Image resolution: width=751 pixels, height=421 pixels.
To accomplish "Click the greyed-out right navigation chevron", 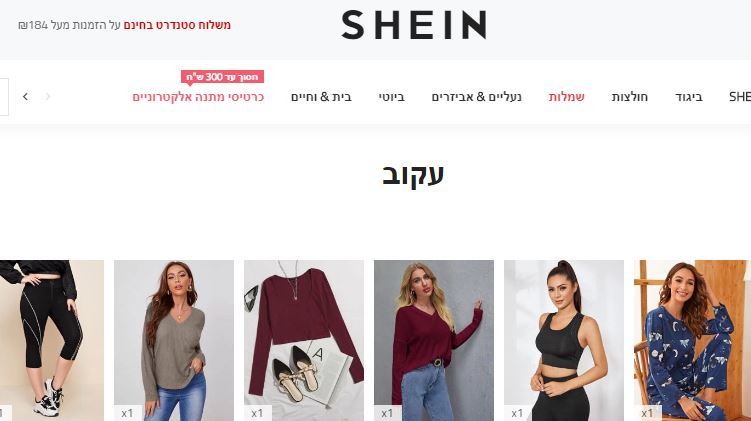I will (x=48, y=97).
